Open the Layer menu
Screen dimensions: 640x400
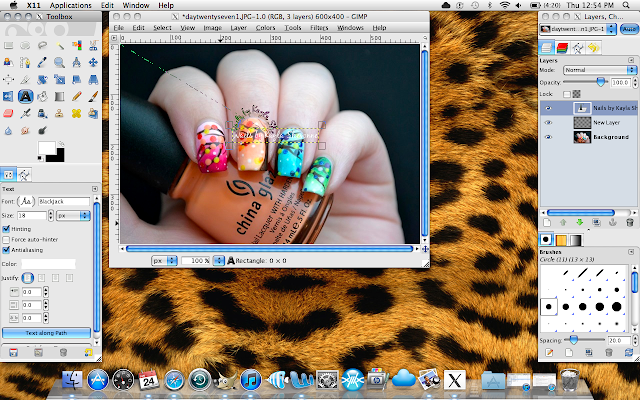tap(238, 28)
